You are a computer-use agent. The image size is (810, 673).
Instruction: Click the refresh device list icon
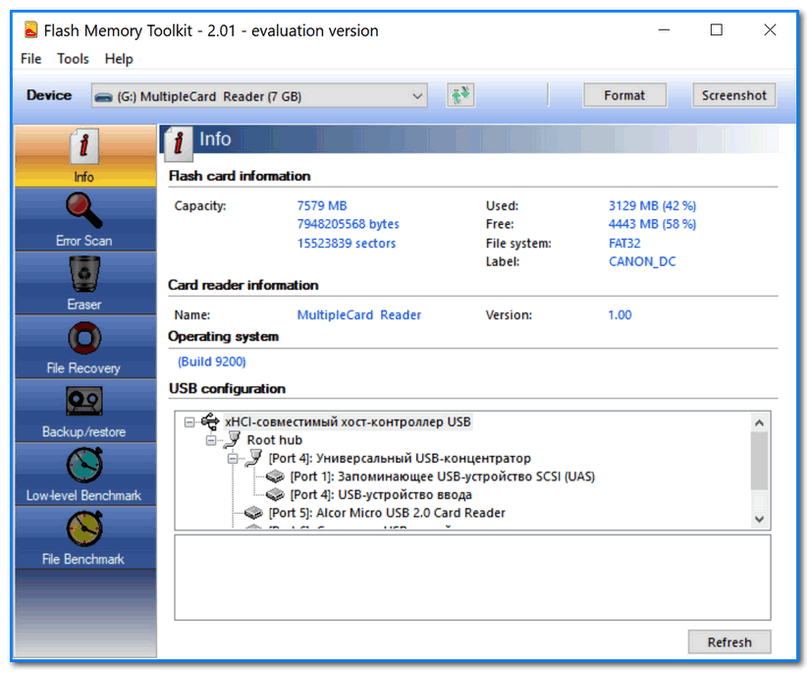tap(460, 96)
